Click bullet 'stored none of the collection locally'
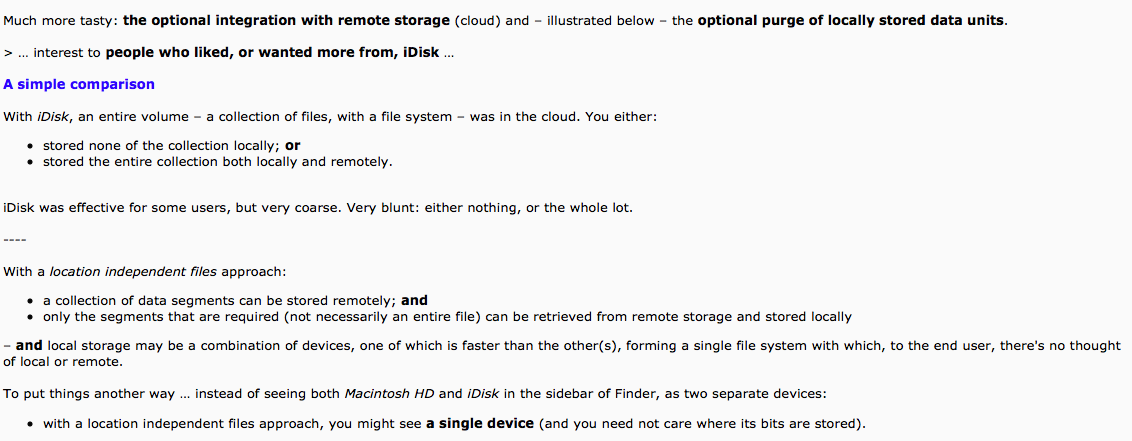 tap(162, 146)
